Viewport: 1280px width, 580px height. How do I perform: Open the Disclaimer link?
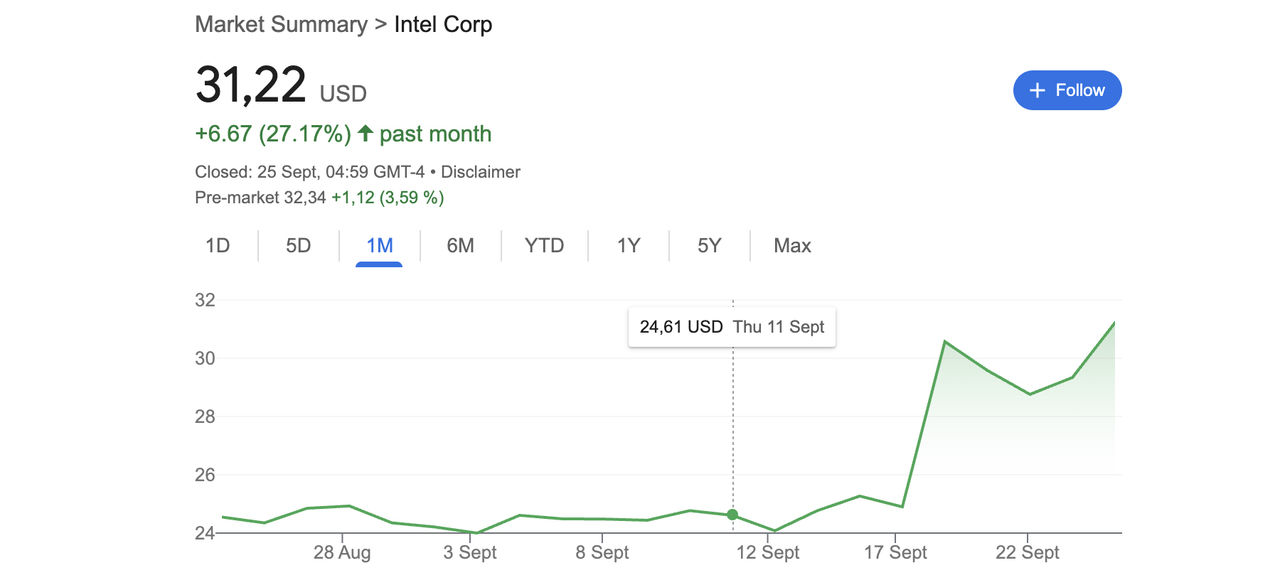[480, 172]
